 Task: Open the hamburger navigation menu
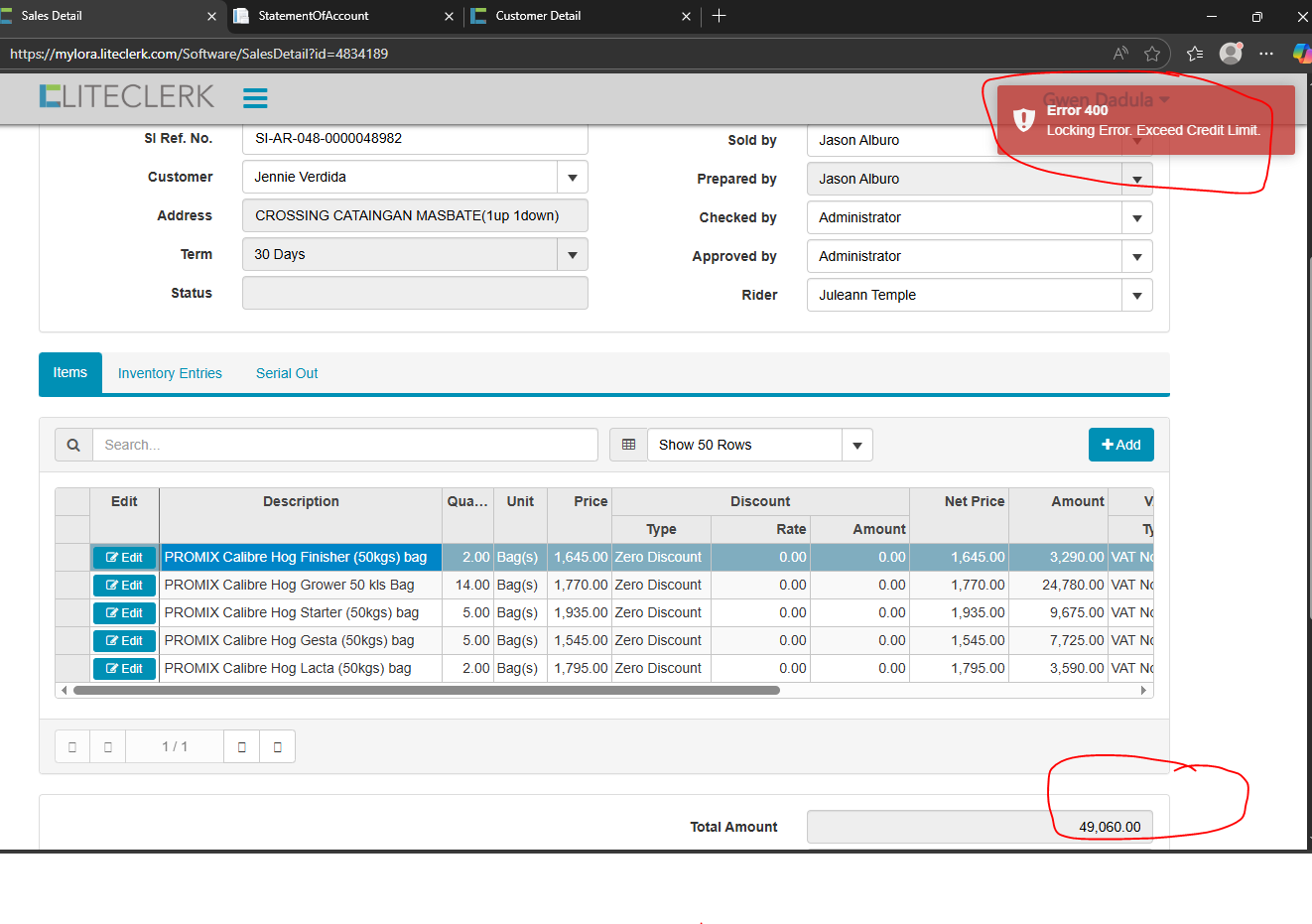255,97
